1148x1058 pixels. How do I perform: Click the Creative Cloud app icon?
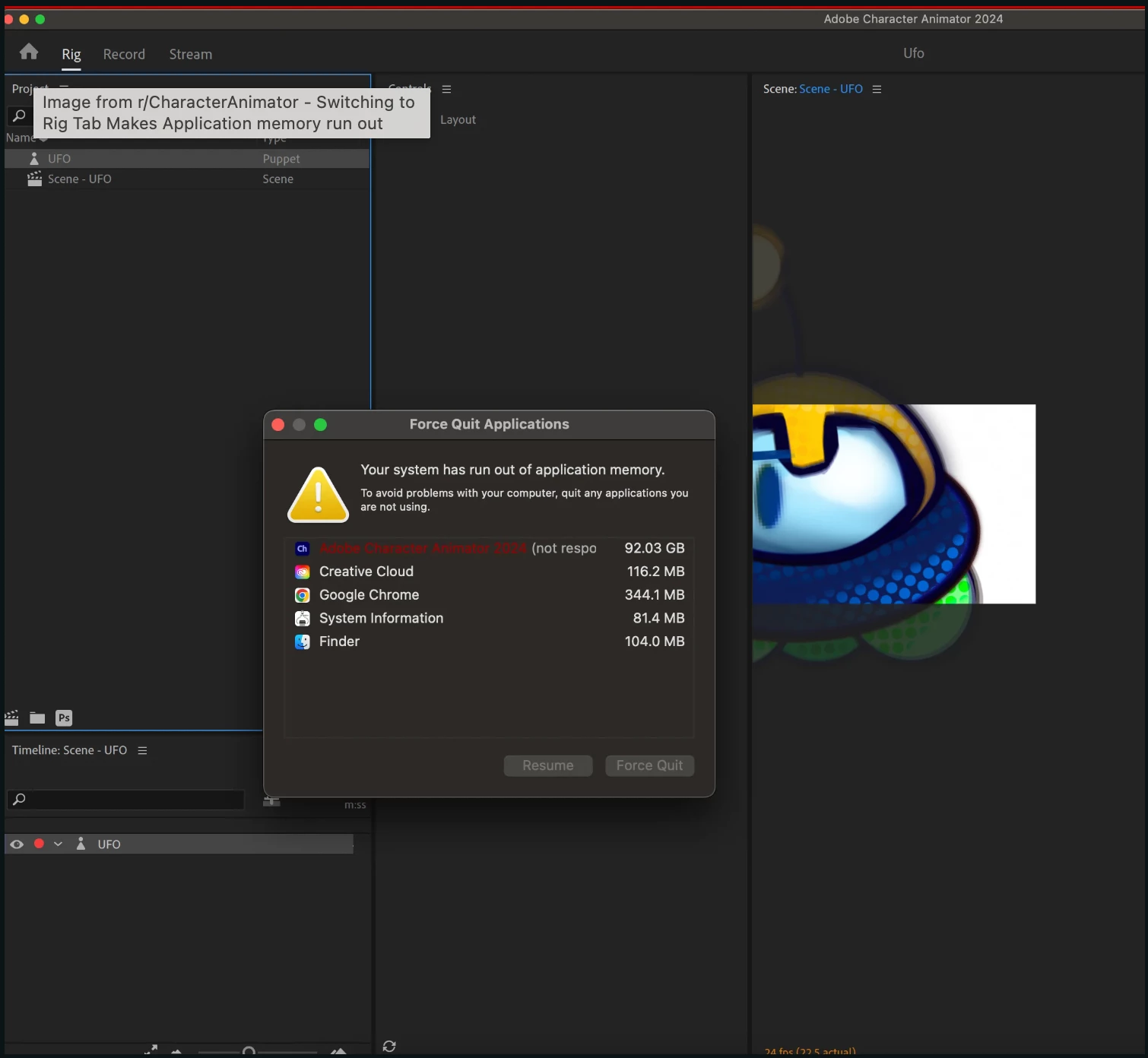[303, 572]
